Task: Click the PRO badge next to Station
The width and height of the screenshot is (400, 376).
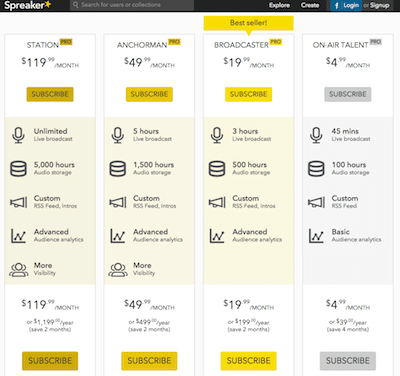Action: pyautogui.click(x=66, y=42)
